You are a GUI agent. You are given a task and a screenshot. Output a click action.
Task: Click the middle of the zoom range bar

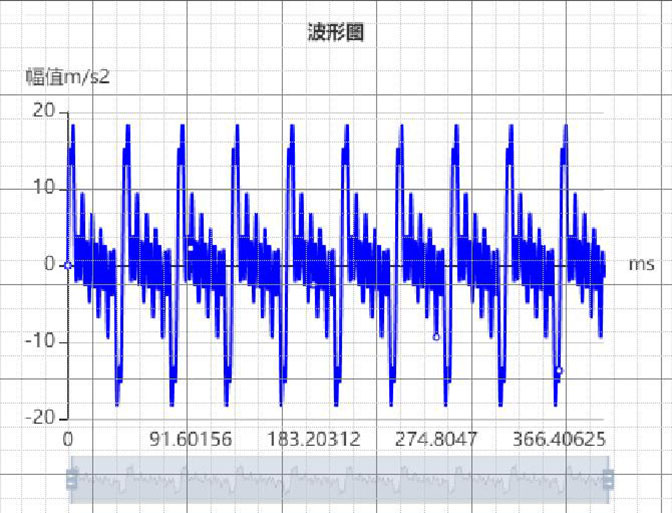pyautogui.click(x=339, y=481)
